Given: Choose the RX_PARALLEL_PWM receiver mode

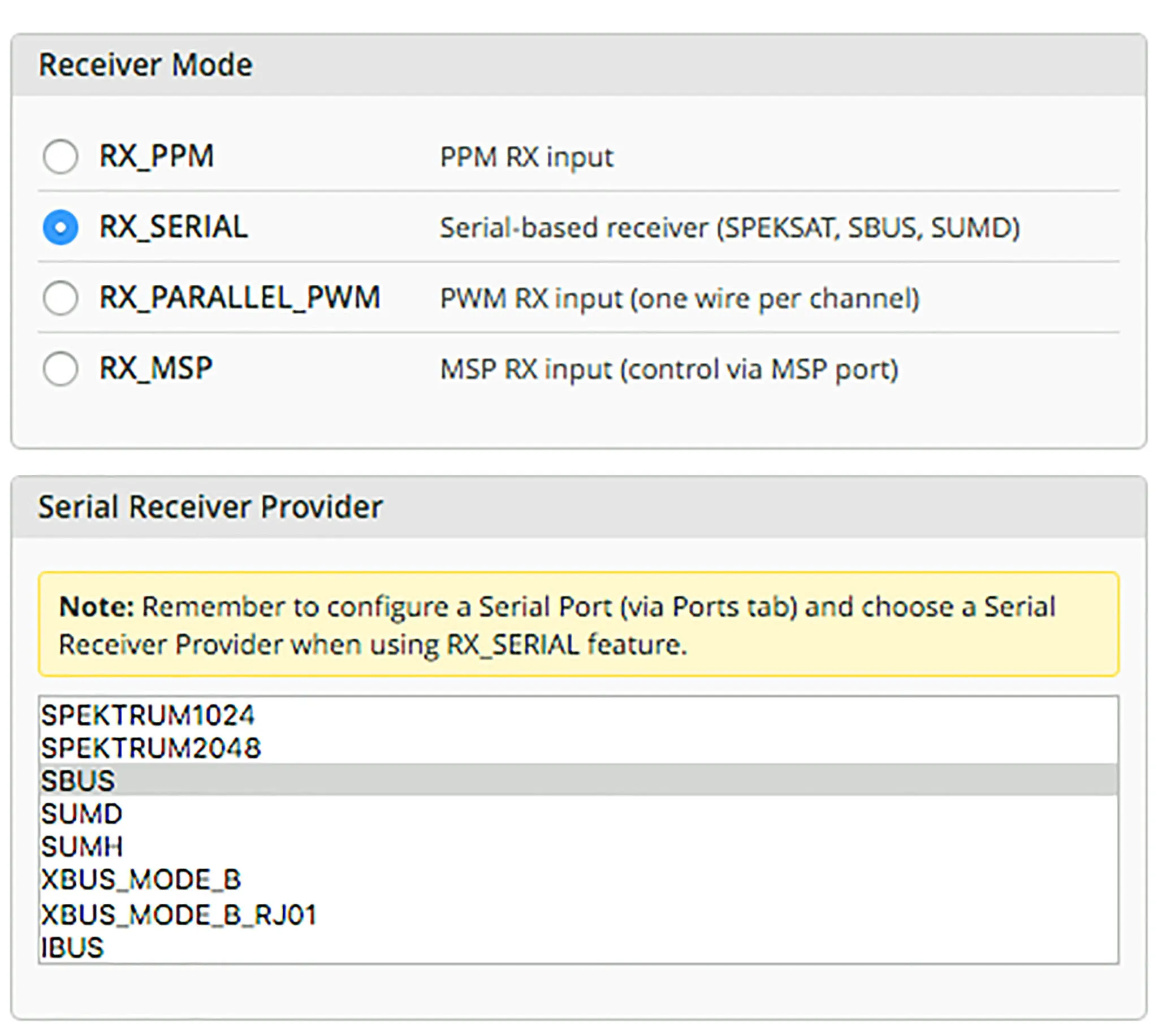Looking at the screenshot, I should [x=61, y=298].
